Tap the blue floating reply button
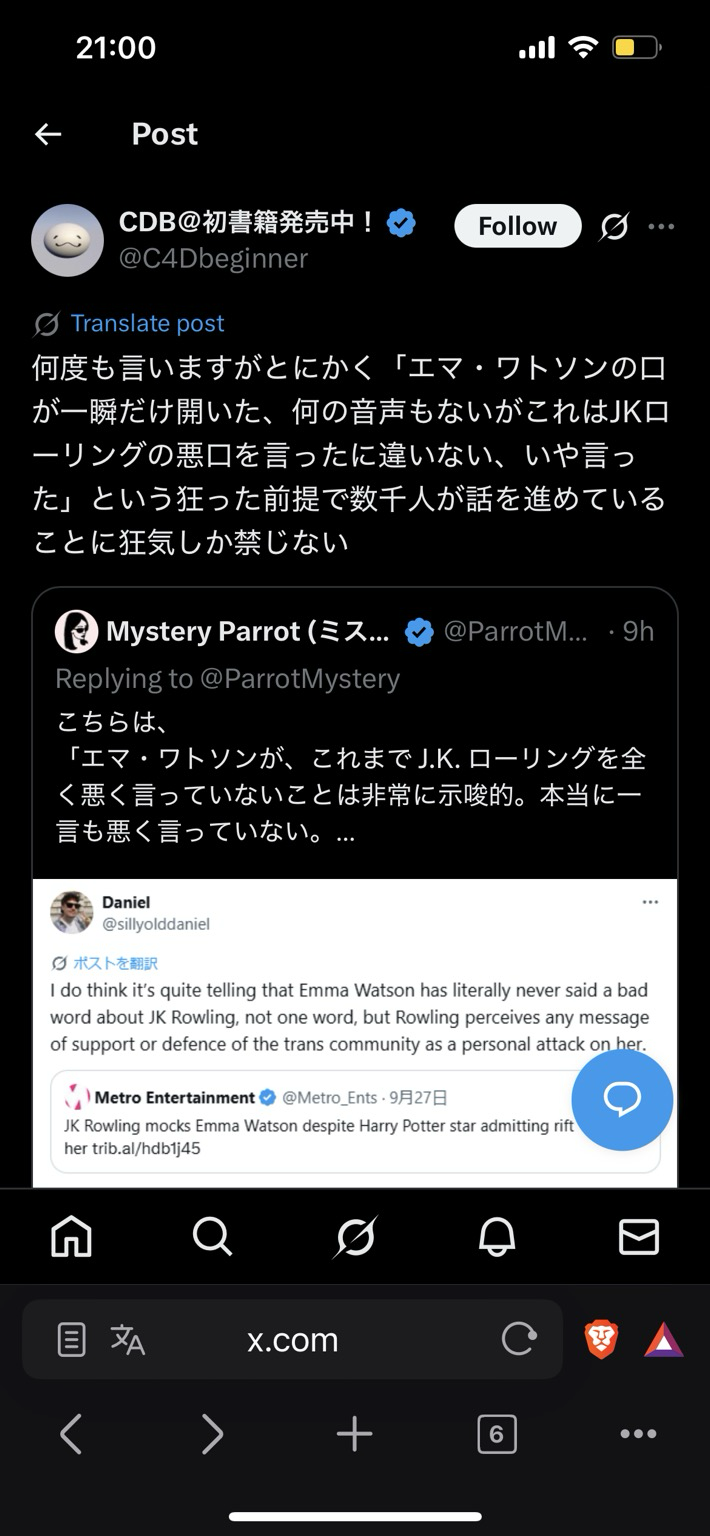 621,1100
